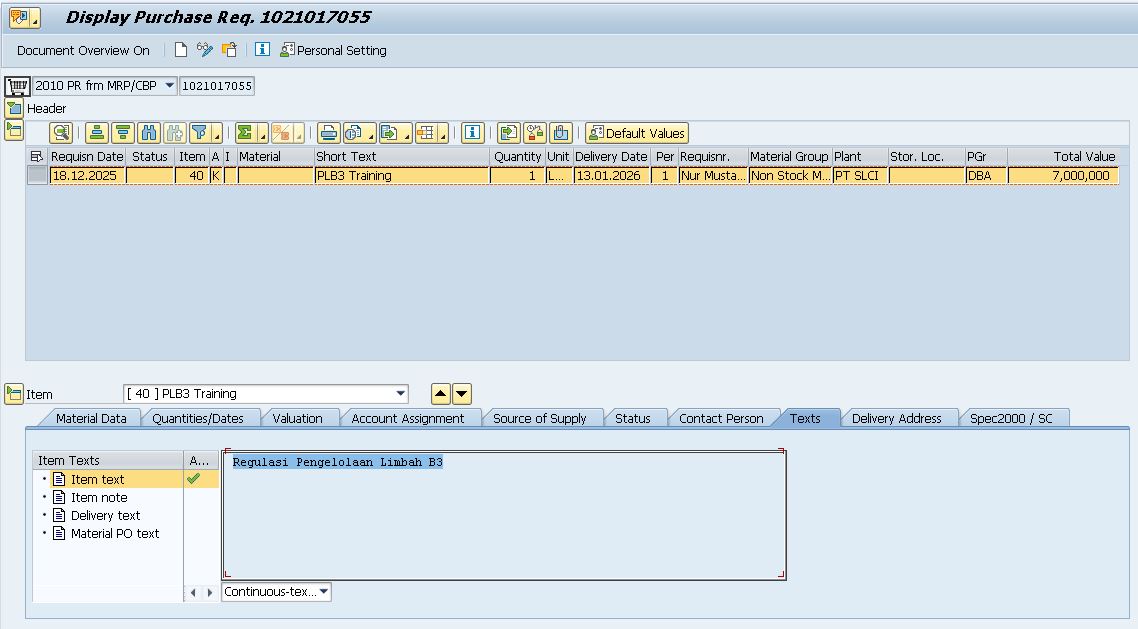Open the Delivery Address tab
This screenshot has width=1138, height=629.
click(896, 418)
